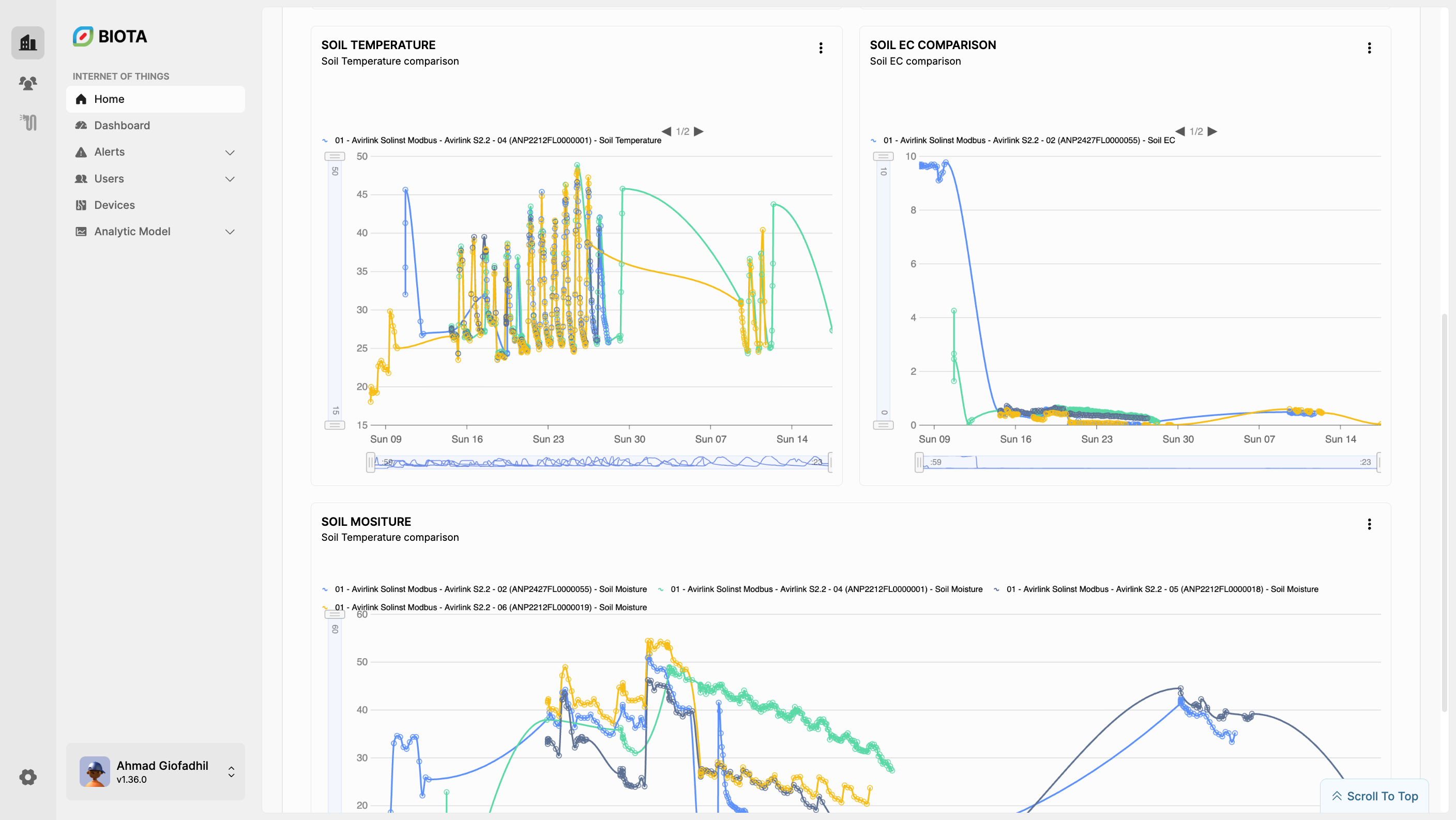Grab Soil EC time zoom right handle
This screenshot has width=1456, height=820.
1378,462
